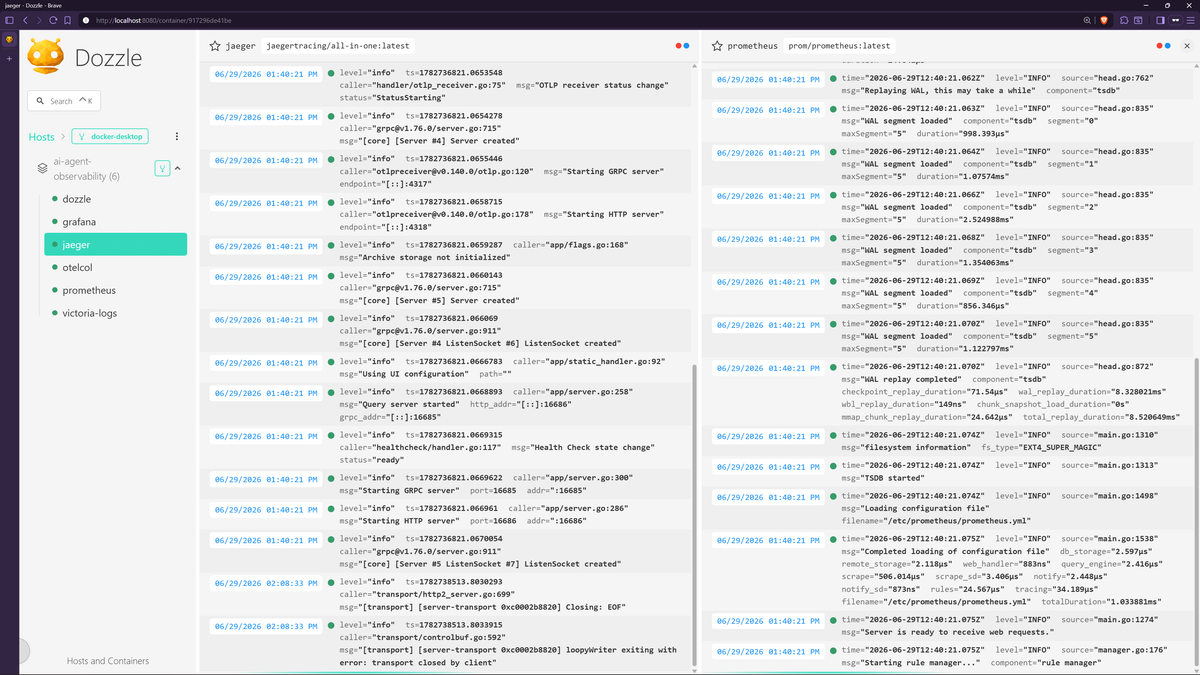The image size is (1200, 675).
Task: Open the dozzle container logs
Action: click(x=115, y=199)
